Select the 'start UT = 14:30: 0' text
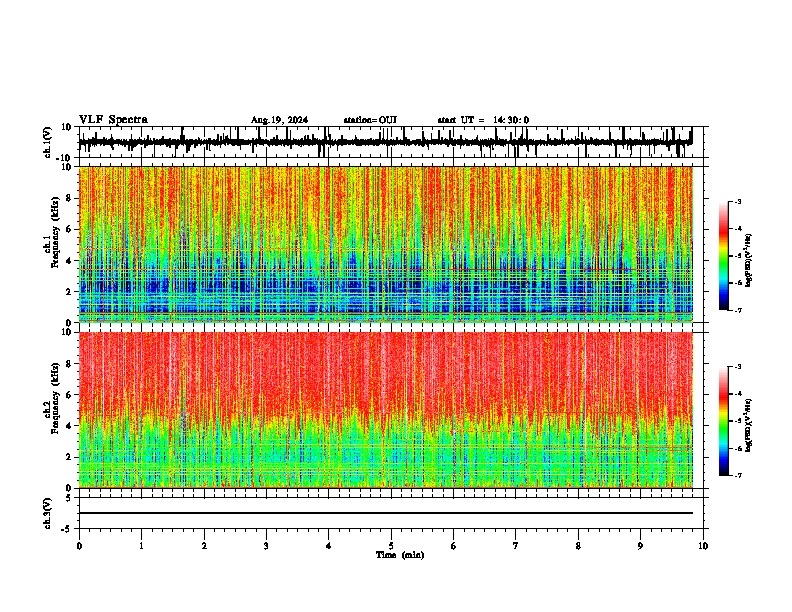Image resolution: width=792 pixels, height=612 pixels. (x=483, y=120)
